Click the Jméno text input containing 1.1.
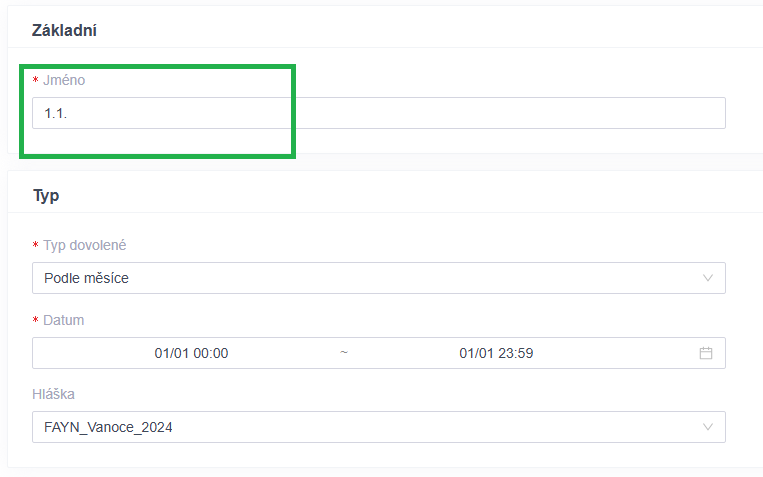Screen dimensions: 763x477 point(379,113)
